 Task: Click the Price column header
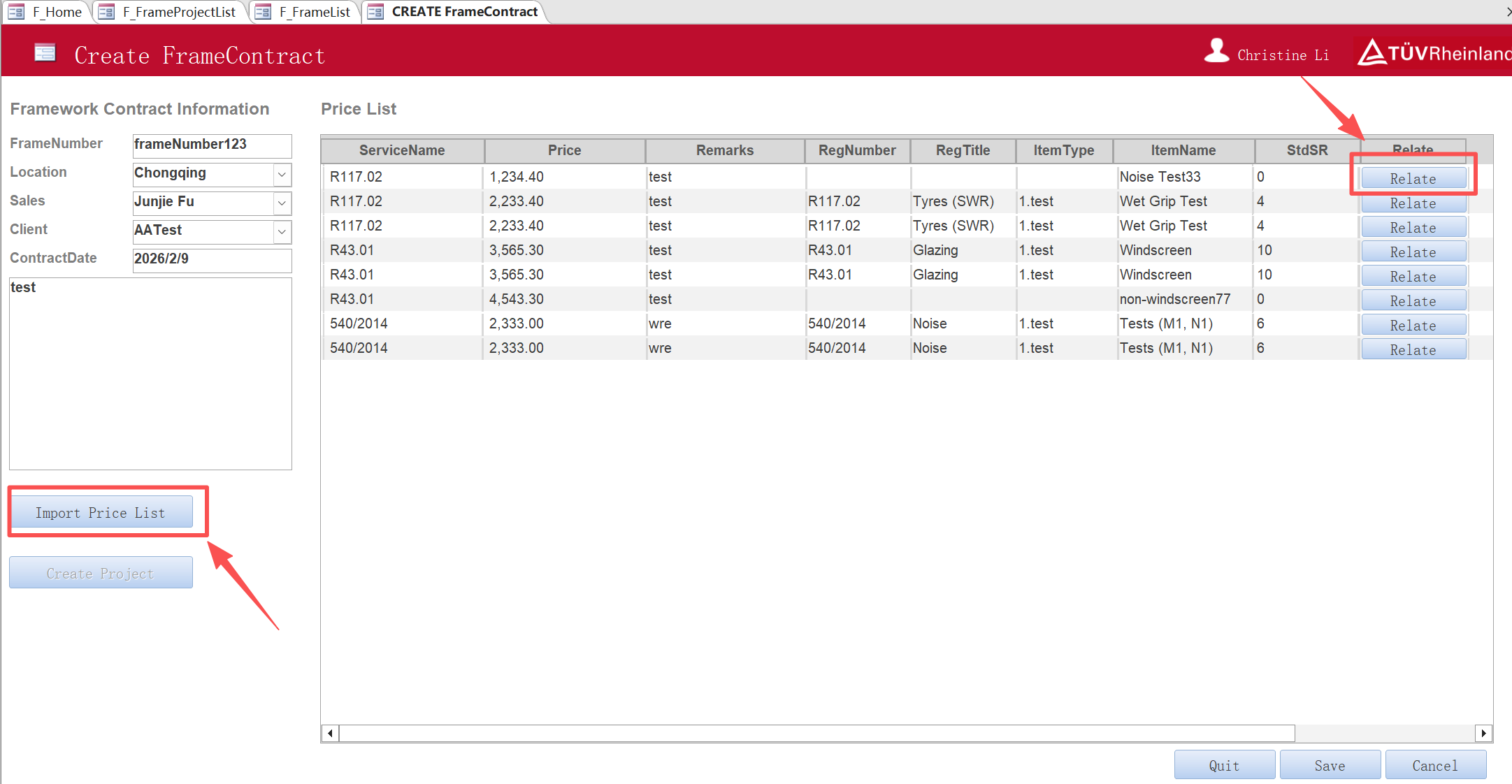564,150
